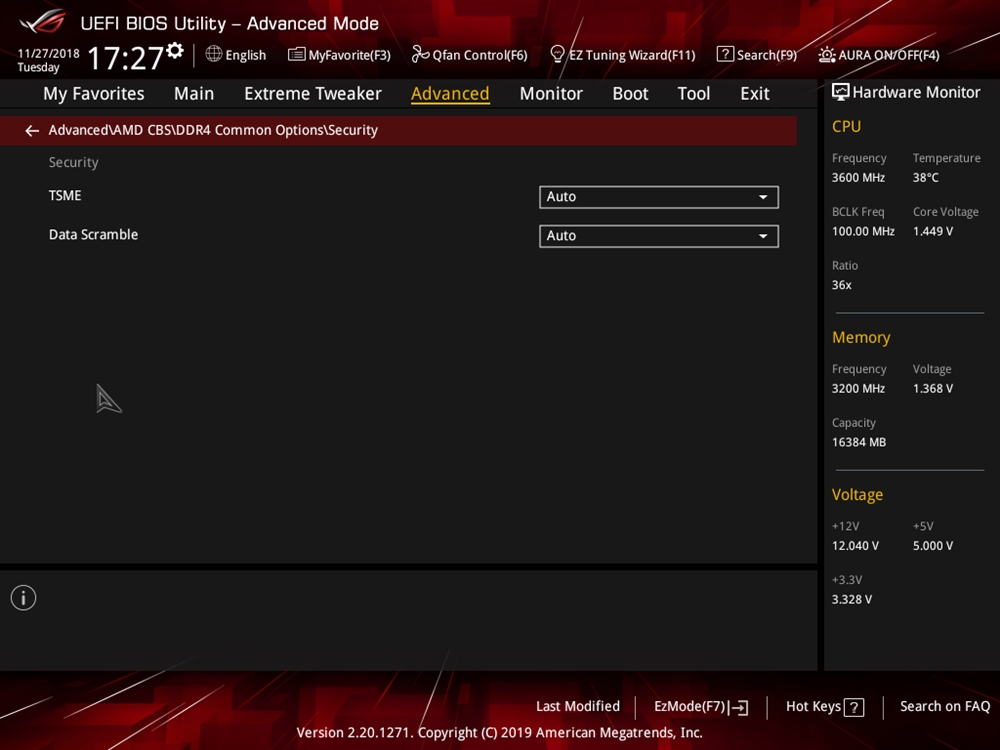Click the Ratio value 36x
1000x750 pixels.
pos(841,285)
